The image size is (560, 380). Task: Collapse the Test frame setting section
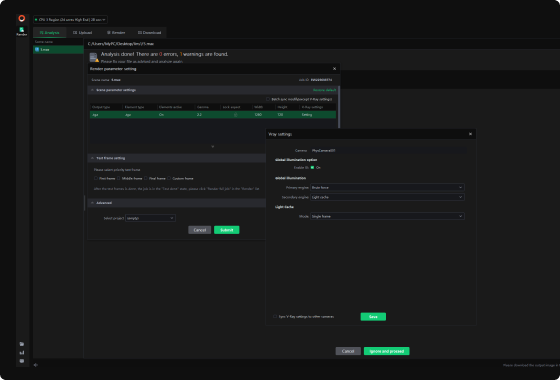92,158
